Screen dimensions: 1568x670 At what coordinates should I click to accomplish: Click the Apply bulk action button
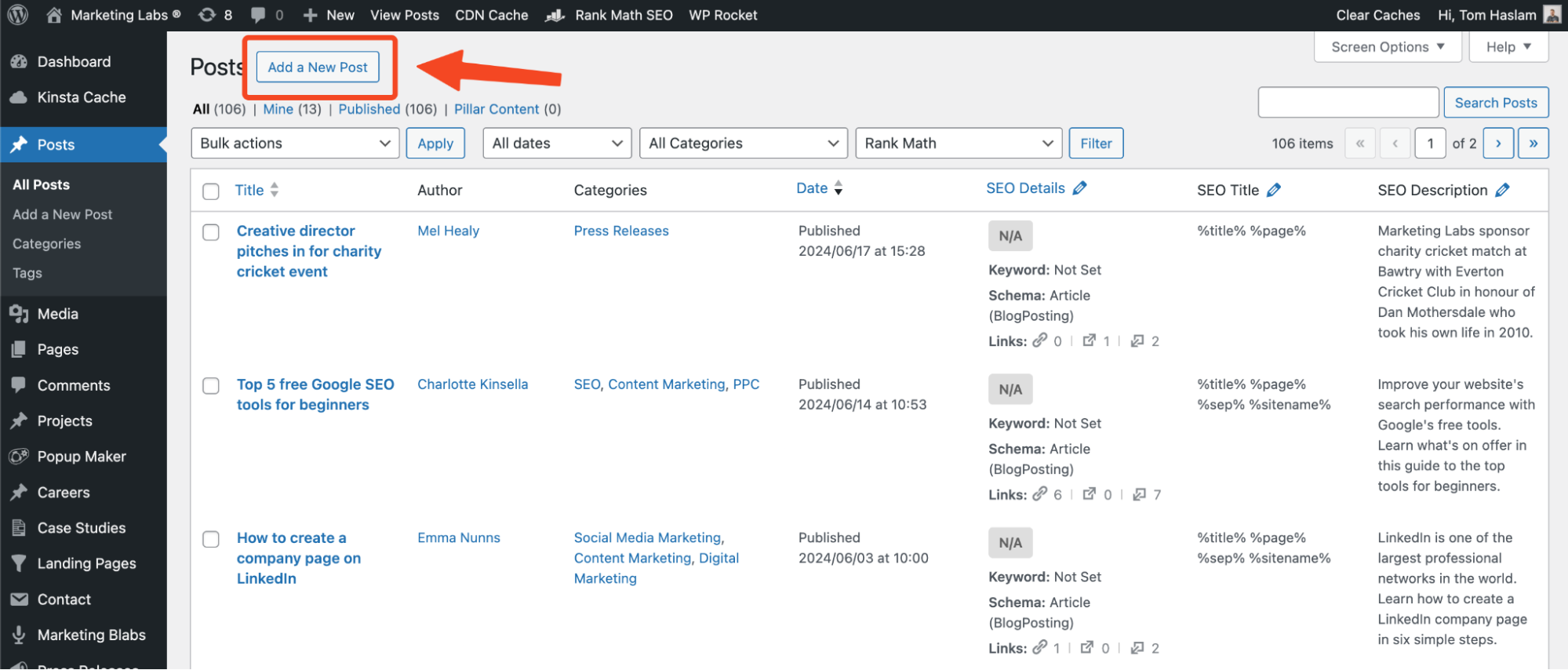[435, 143]
